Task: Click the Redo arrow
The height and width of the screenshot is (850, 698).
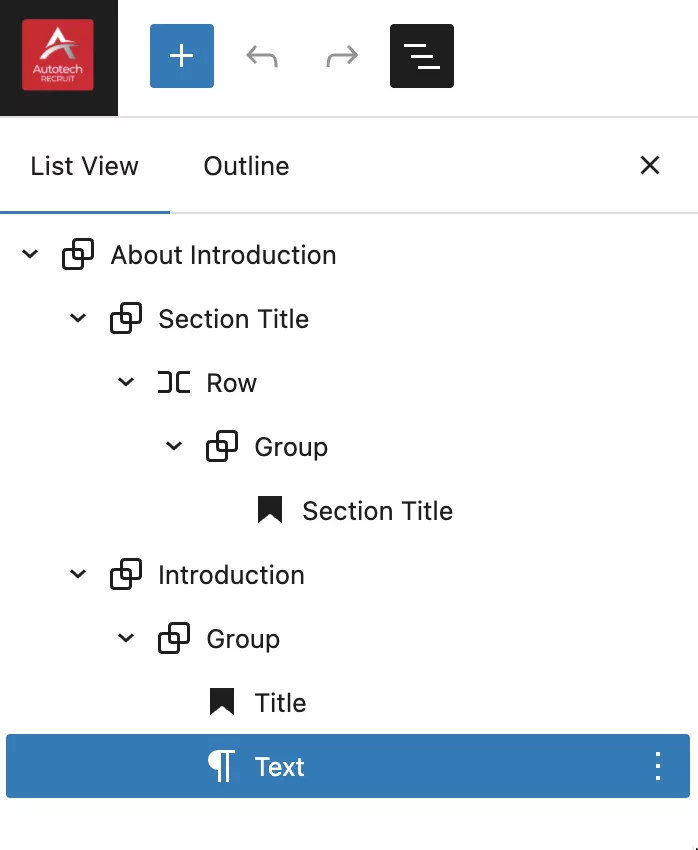Action: point(342,56)
